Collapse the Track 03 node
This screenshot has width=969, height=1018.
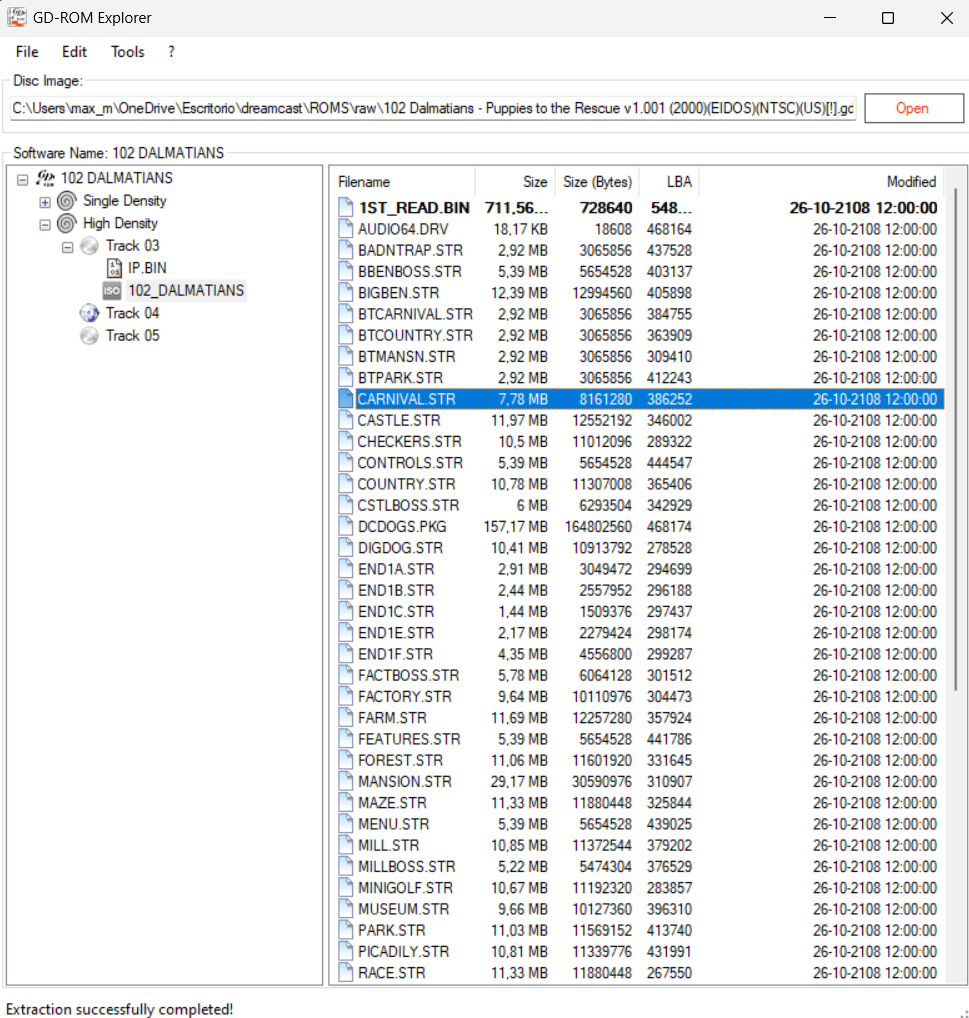67,248
